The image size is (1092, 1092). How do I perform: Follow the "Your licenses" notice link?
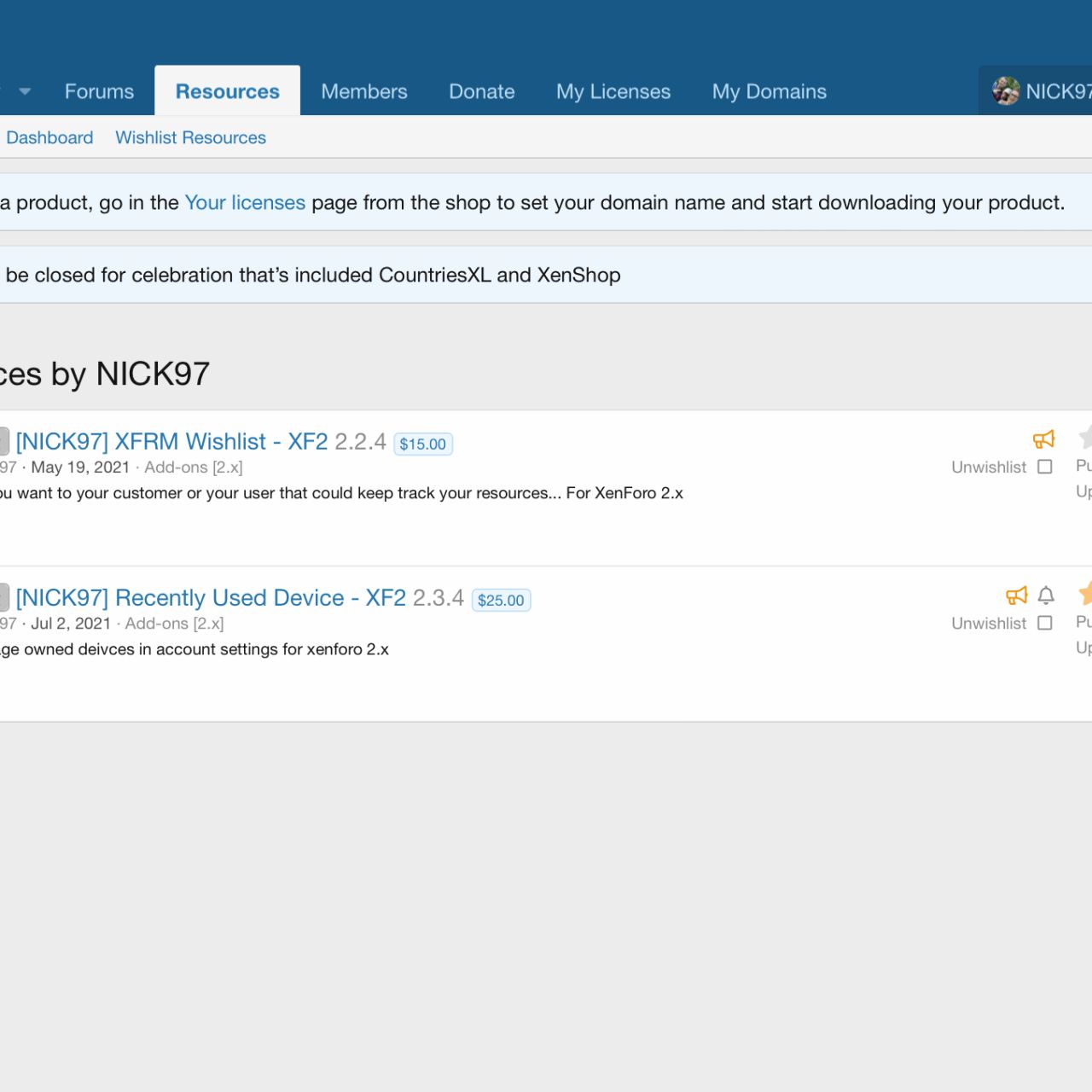[x=244, y=202]
